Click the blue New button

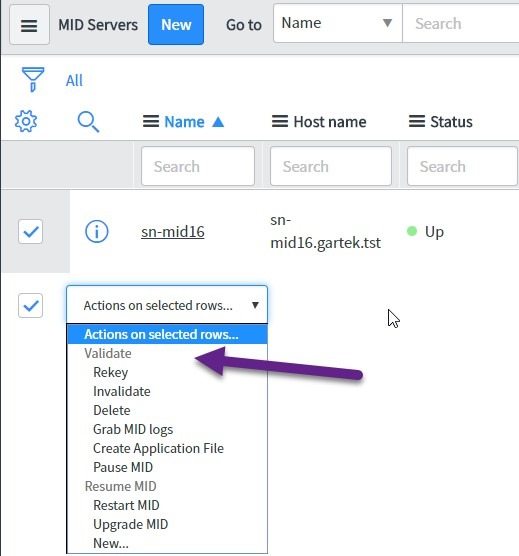click(x=176, y=25)
